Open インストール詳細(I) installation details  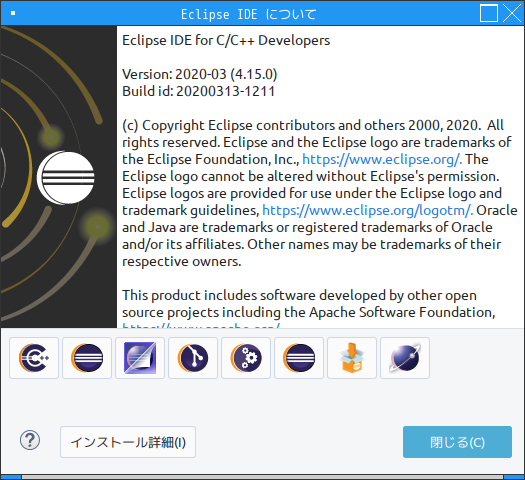pyautogui.click(x=128, y=442)
